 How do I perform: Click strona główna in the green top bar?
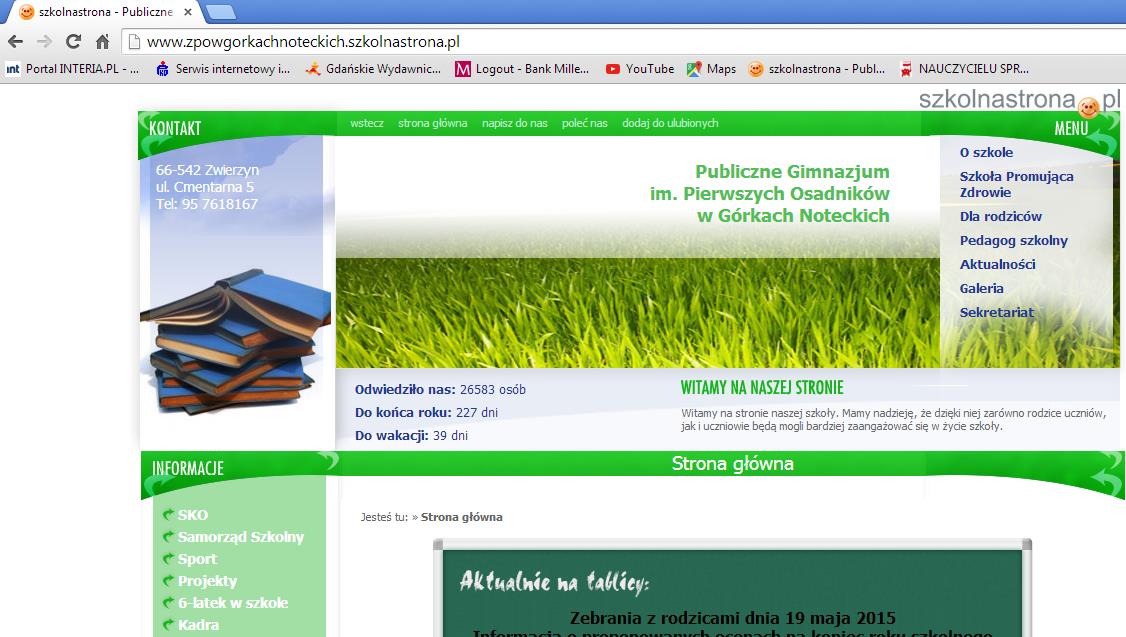click(x=433, y=124)
